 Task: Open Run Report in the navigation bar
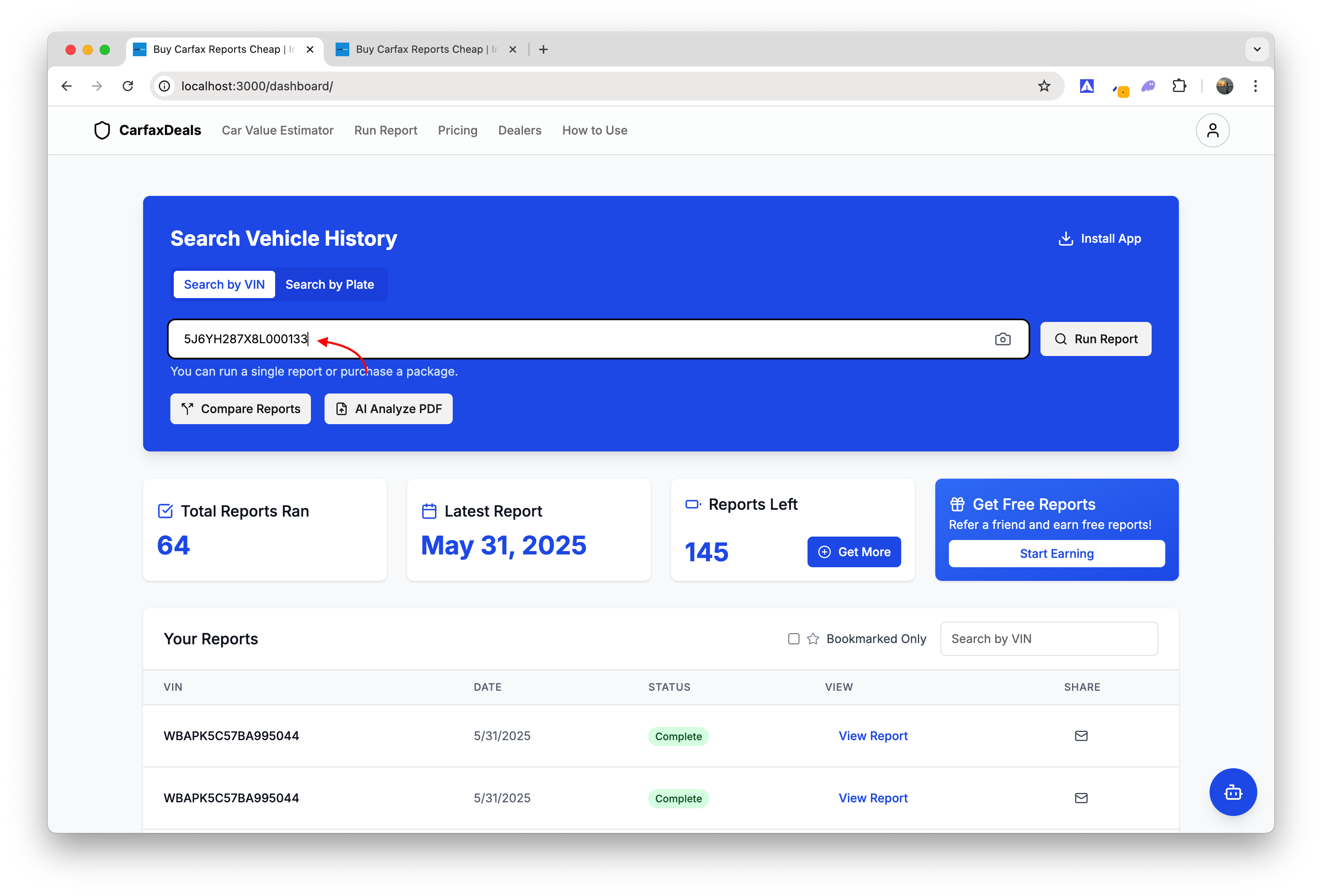click(386, 130)
